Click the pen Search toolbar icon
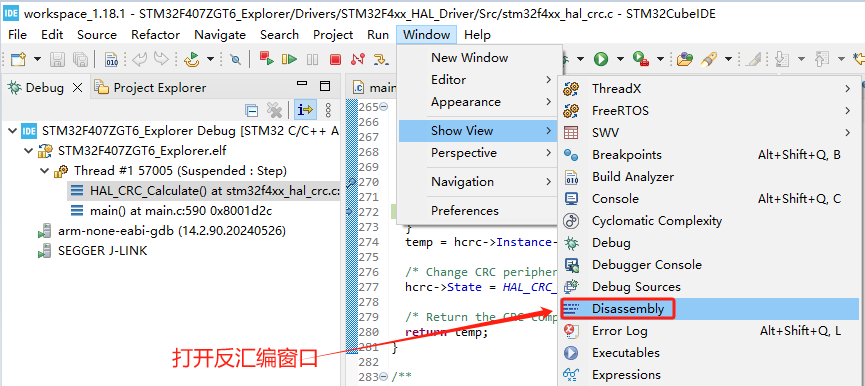Screen dimensions: 865x386 (x=709, y=59)
